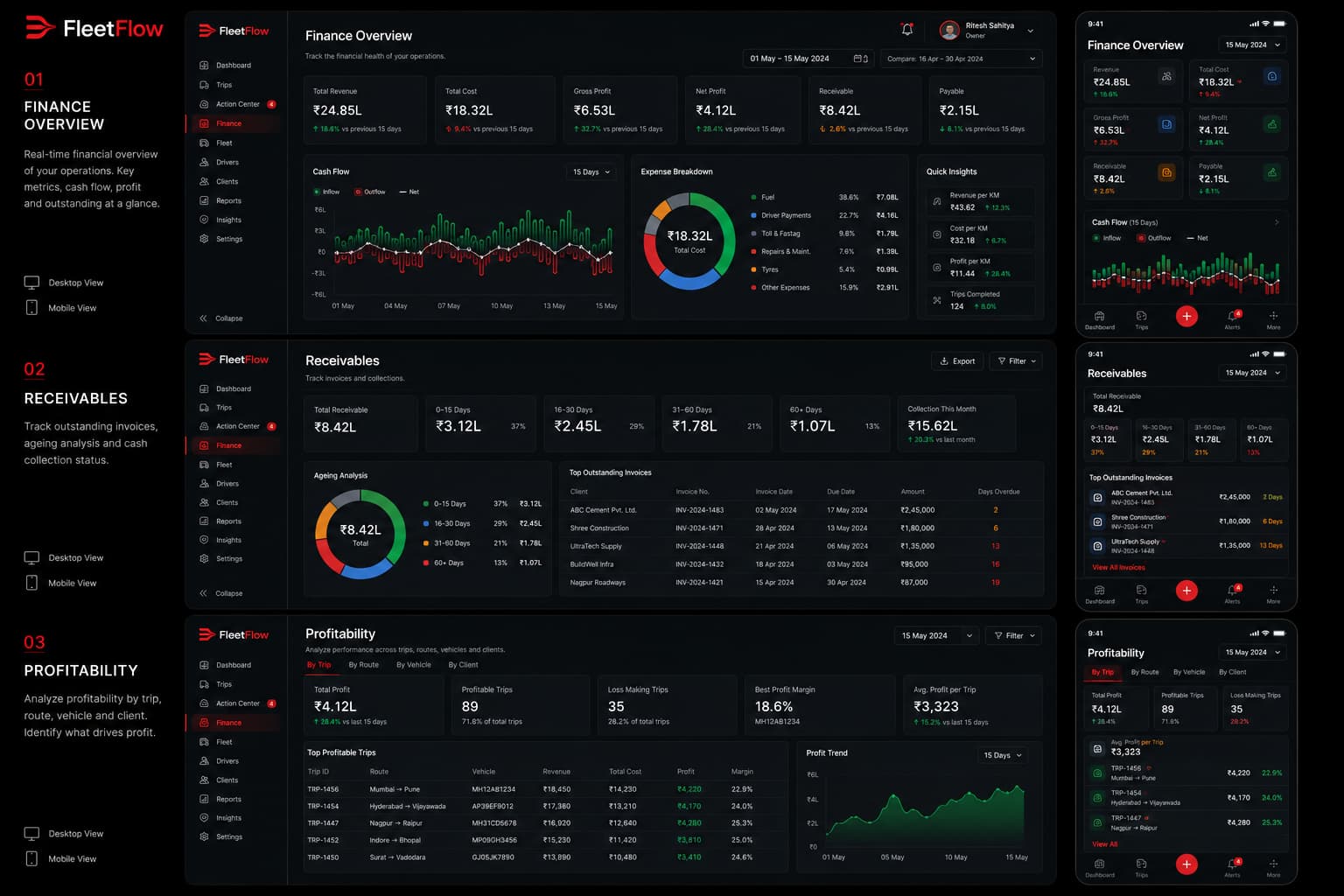Collapse the sidebar in desktop Finance Overview

pos(221,318)
